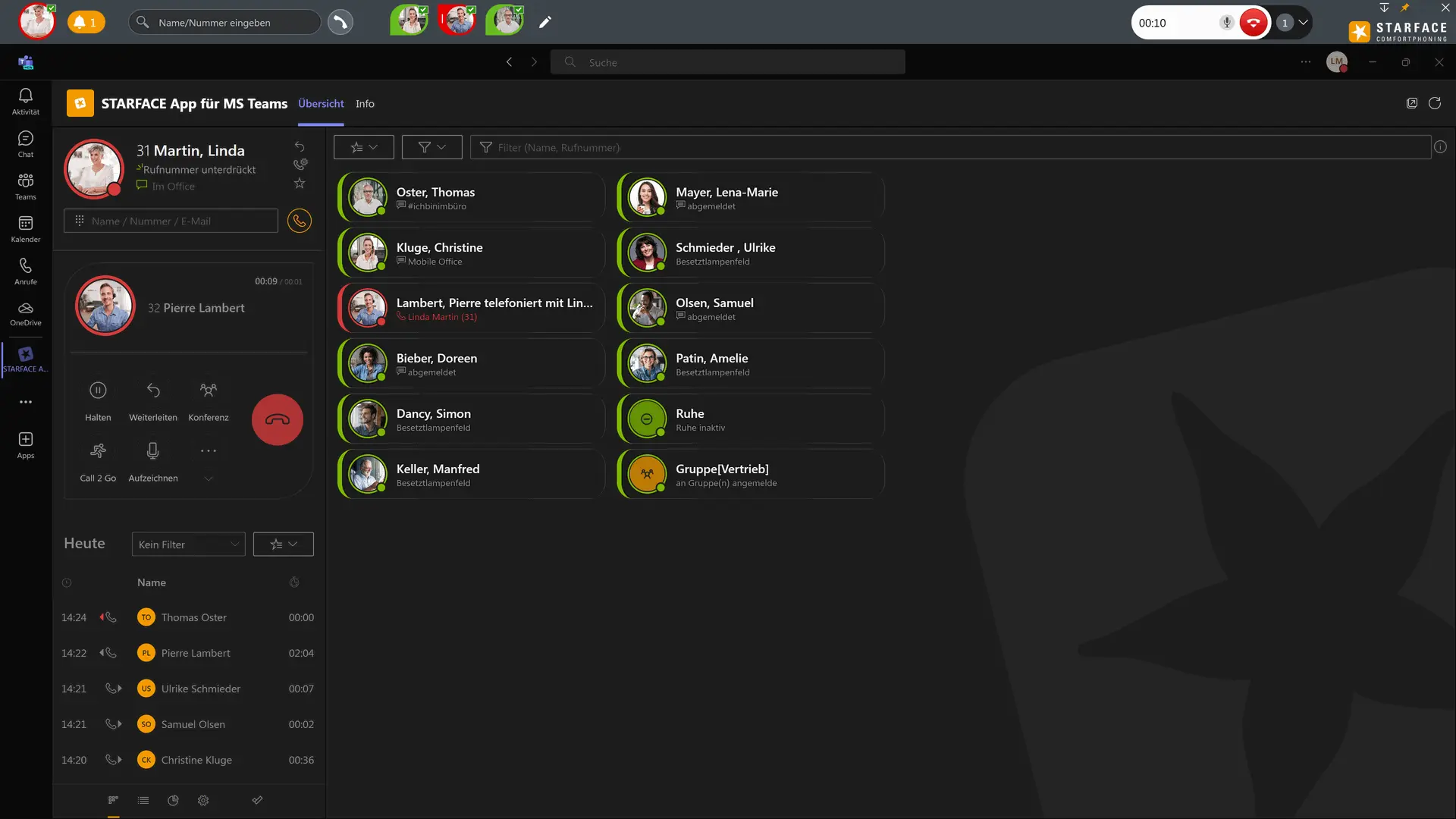Expand the favorites star dropdown above contacts
The image size is (1456, 819).
pos(364,147)
